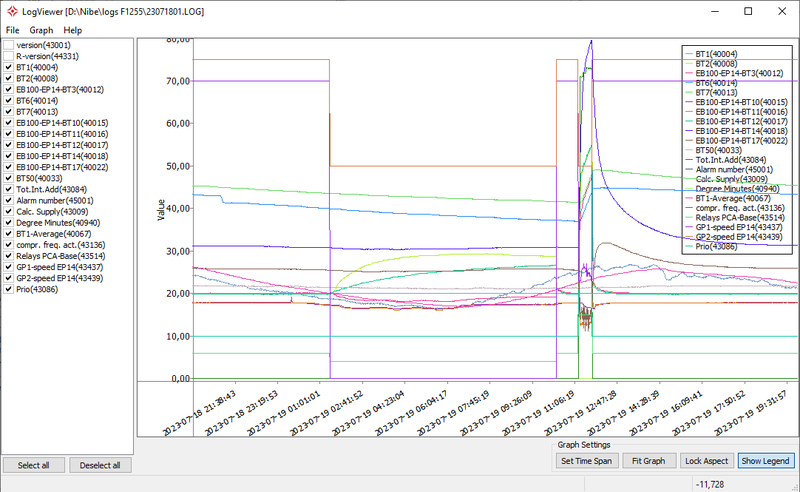This screenshot has height=492, width=800.
Task: Toggle EB100-EP14-BT3(40012) checkbox
Action: point(8,89)
